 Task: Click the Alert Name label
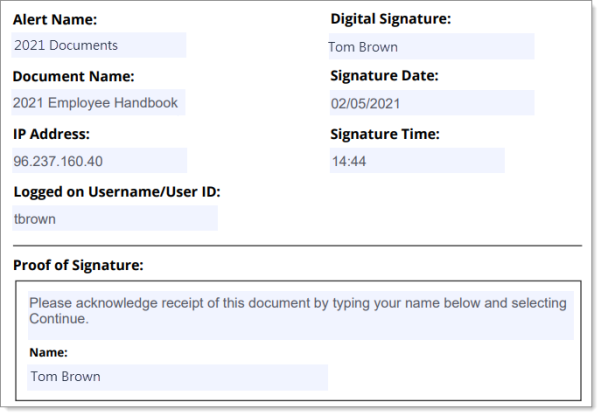point(55,20)
